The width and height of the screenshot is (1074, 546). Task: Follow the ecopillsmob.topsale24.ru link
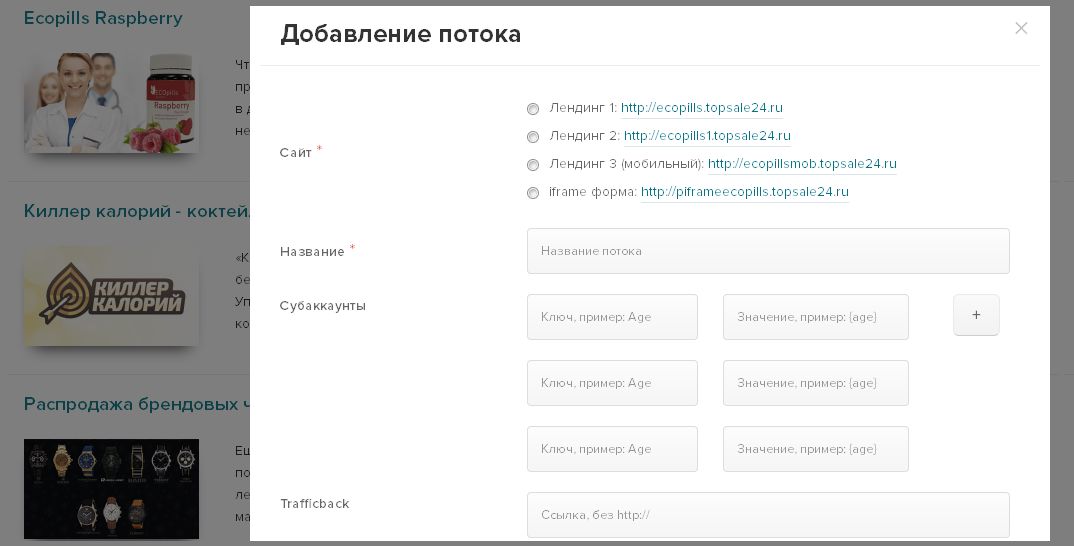point(802,164)
